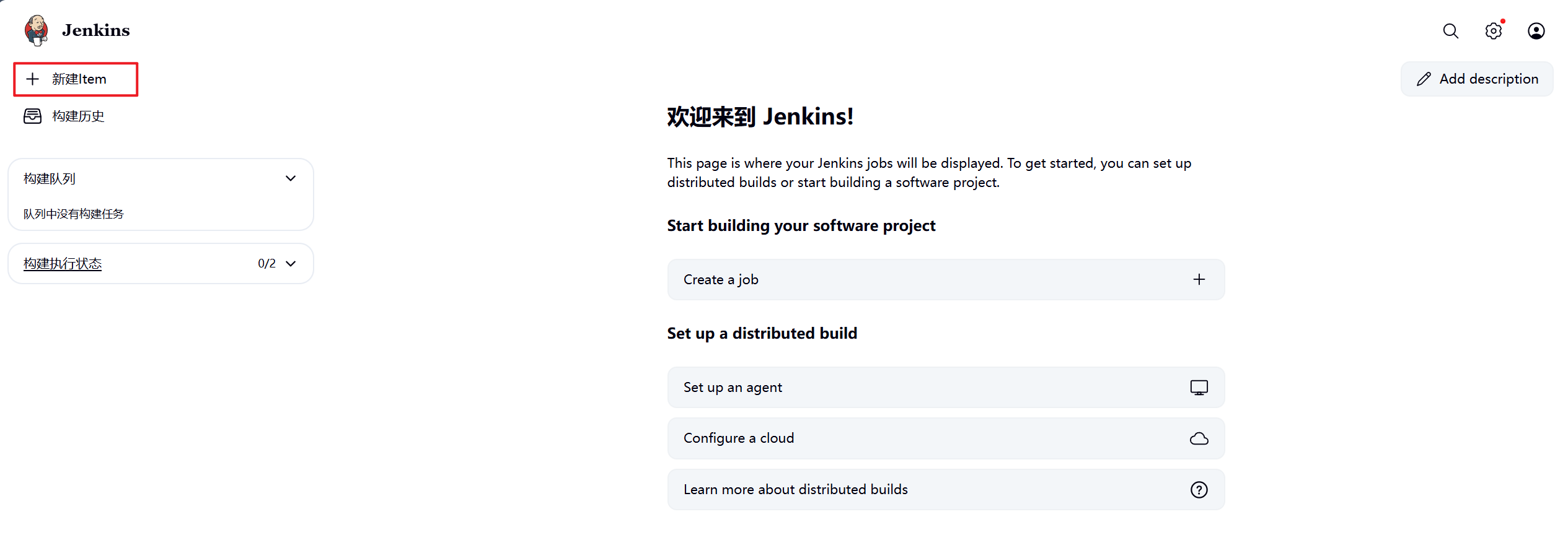Click the question mark help icon
The width and height of the screenshot is (1568, 535).
pyautogui.click(x=1199, y=490)
